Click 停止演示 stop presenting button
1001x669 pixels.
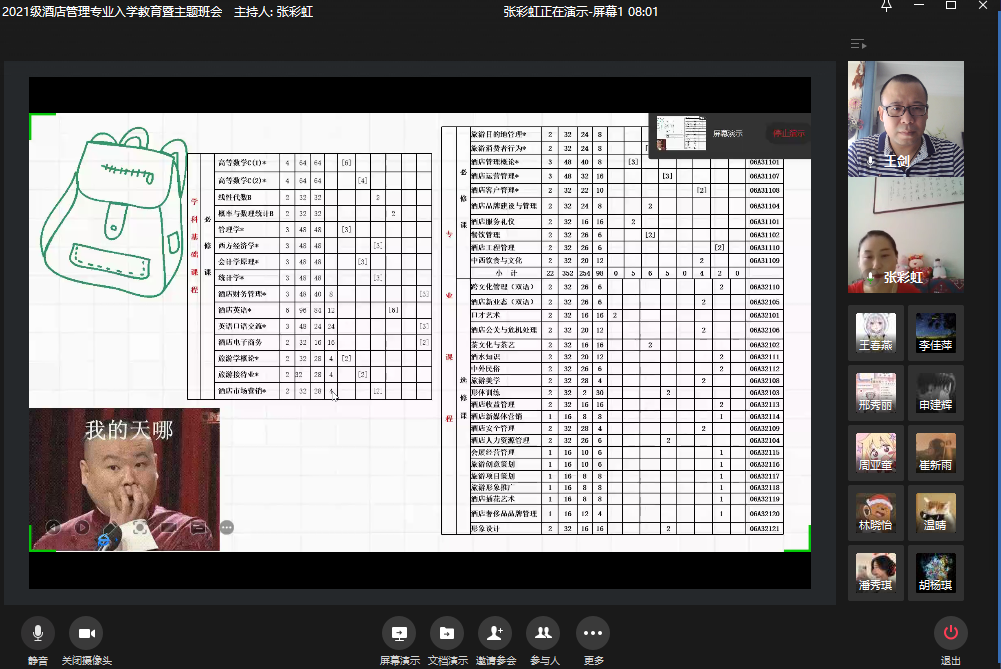[x=787, y=133]
